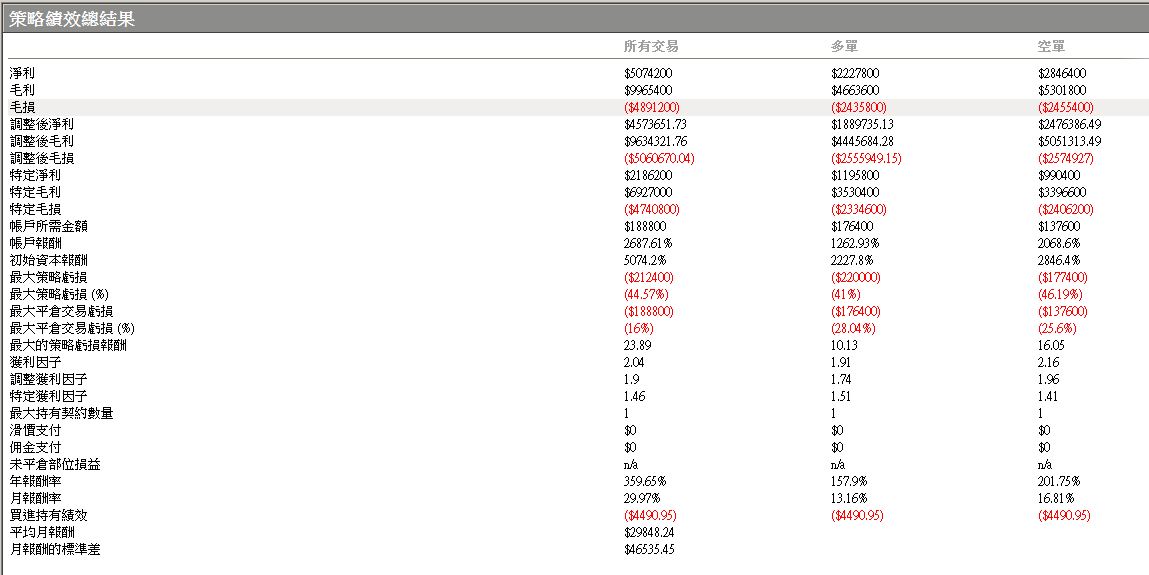Click the 滑價支付 row label
Image resolution: width=1149 pixels, height=575 pixels.
(34, 430)
